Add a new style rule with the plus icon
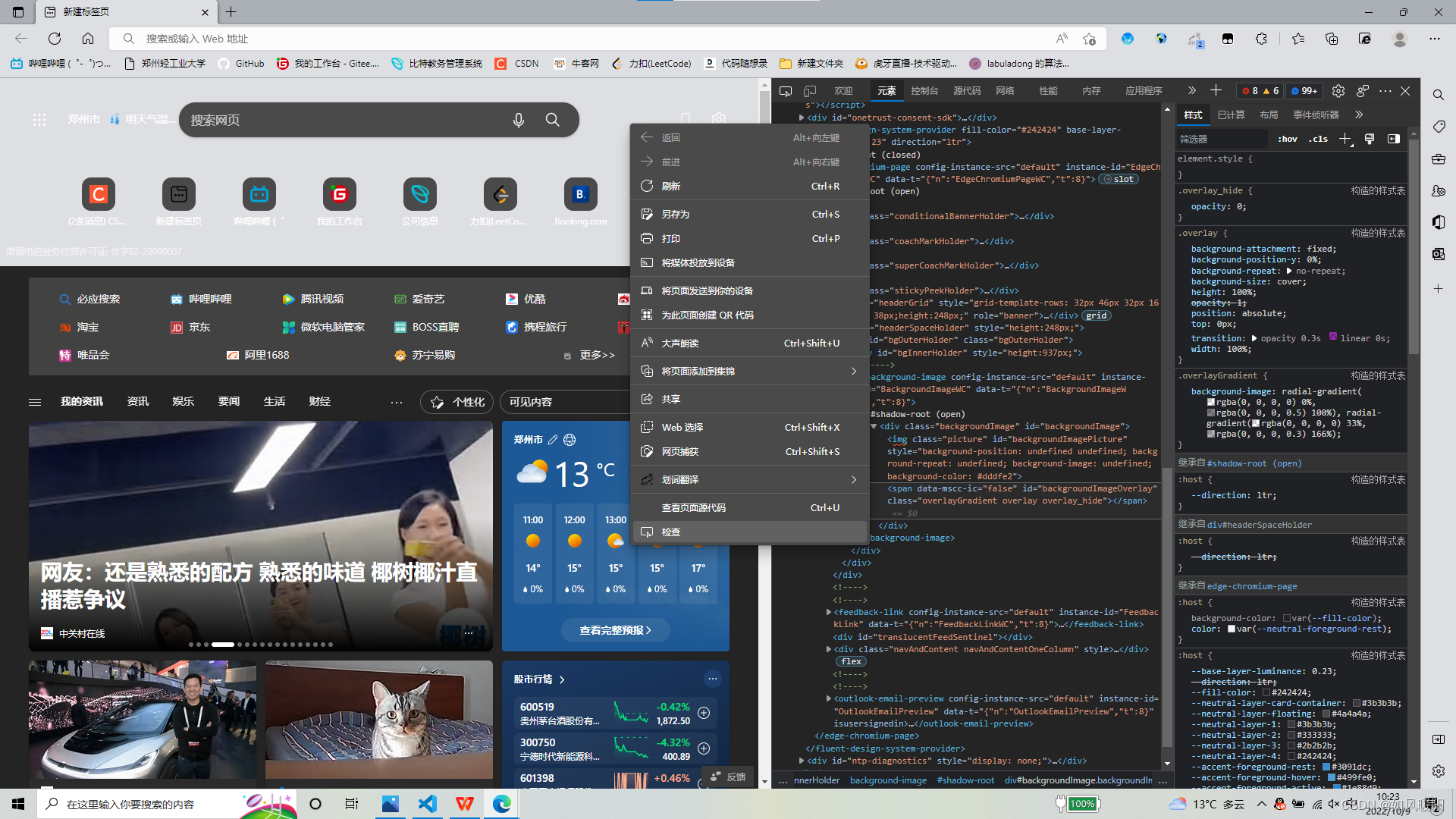 coord(1345,139)
